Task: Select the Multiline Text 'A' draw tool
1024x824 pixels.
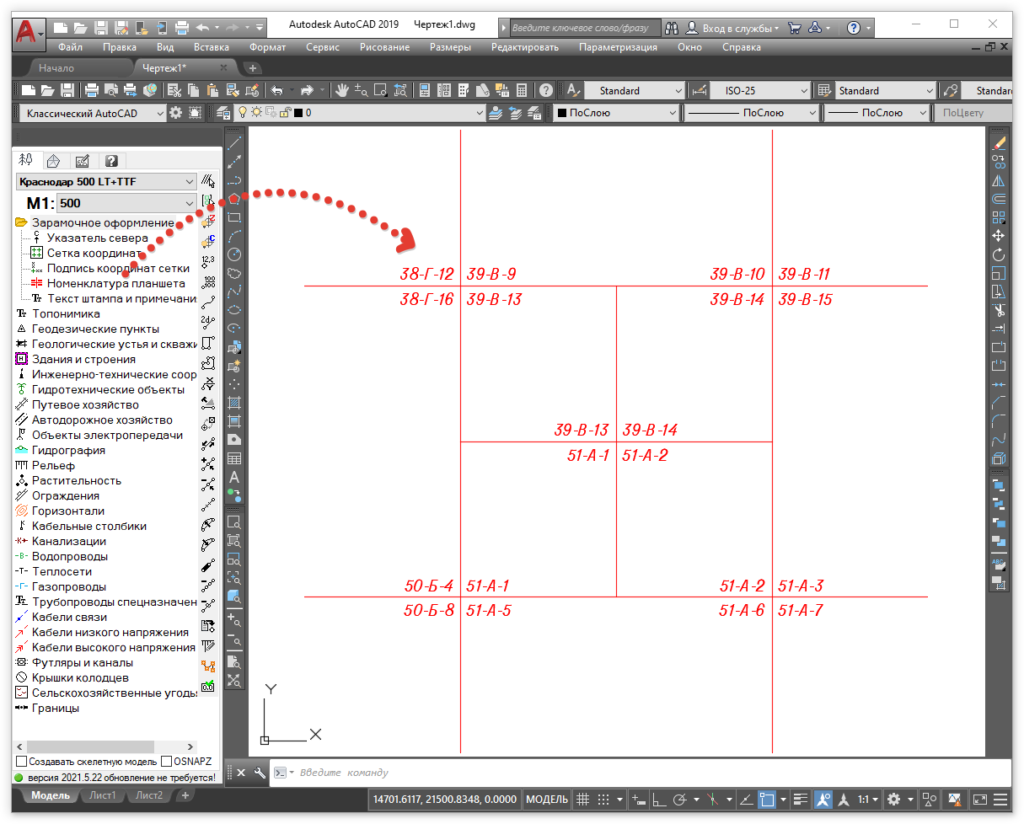Action: 234,478
